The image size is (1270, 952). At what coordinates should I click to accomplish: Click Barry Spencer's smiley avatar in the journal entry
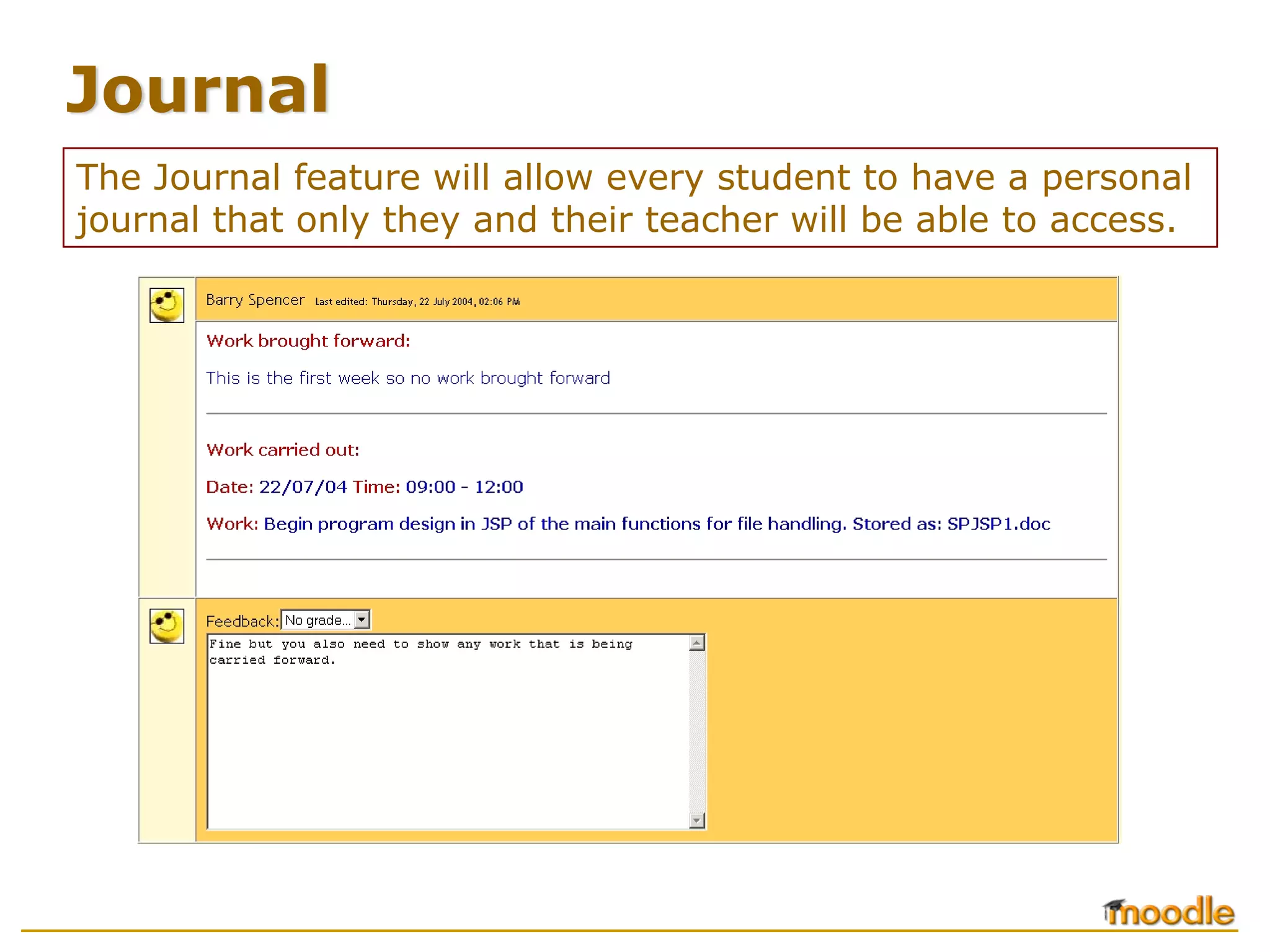(167, 305)
